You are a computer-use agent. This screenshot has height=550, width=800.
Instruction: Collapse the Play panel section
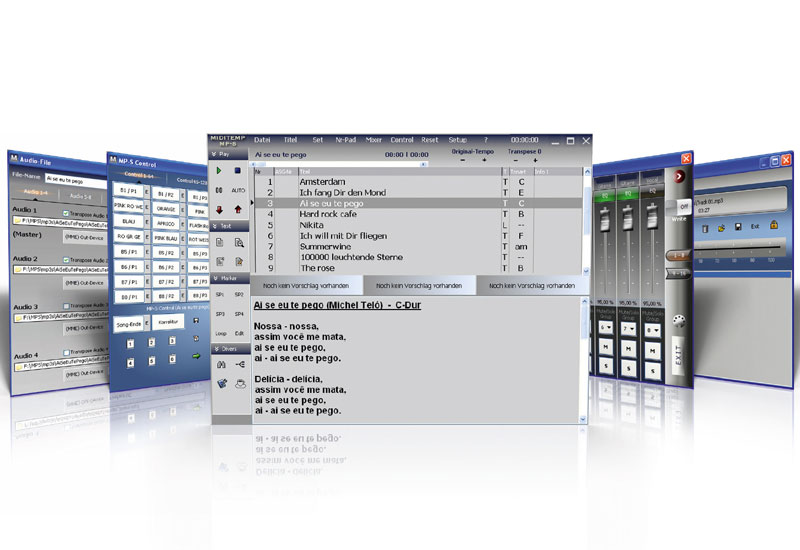point(213,155)
